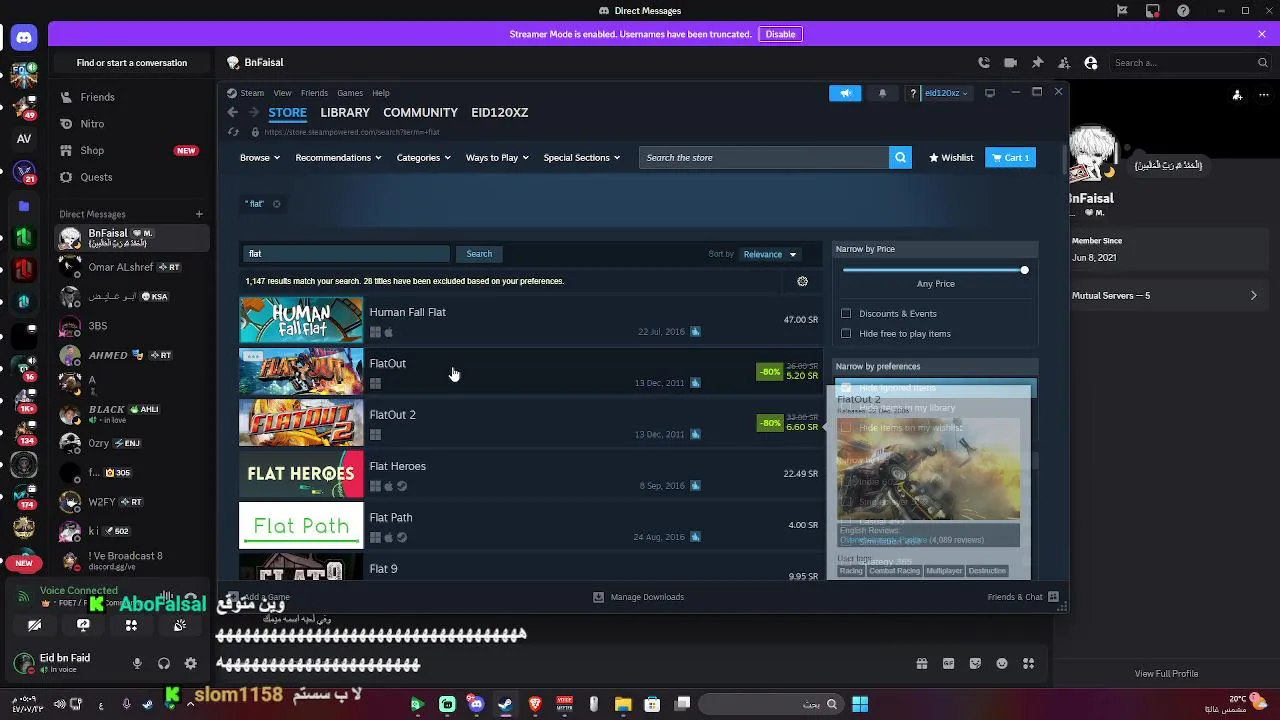Check Hide items on my wishlist

tap(846, 428)
